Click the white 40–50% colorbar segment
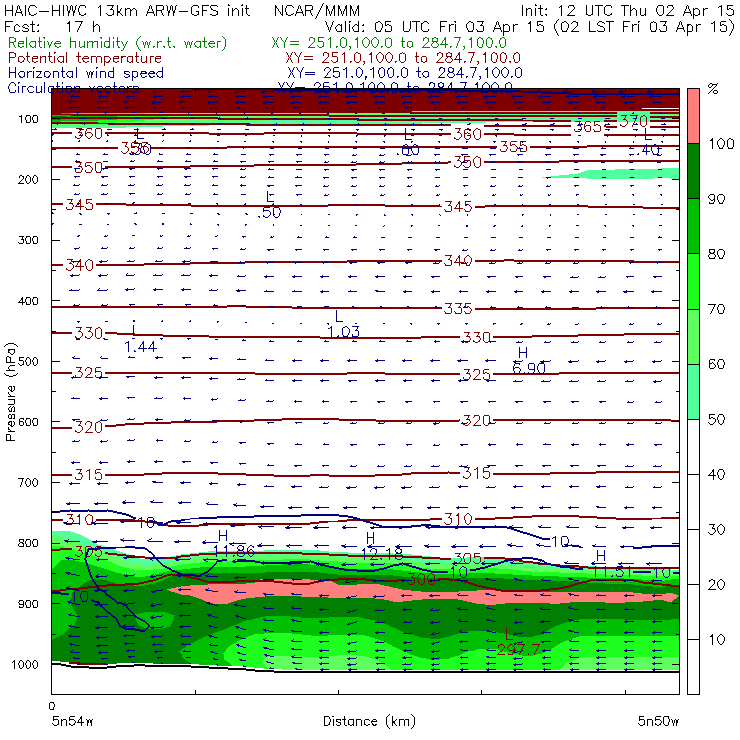Screen dimensions: 740x740 693,446
